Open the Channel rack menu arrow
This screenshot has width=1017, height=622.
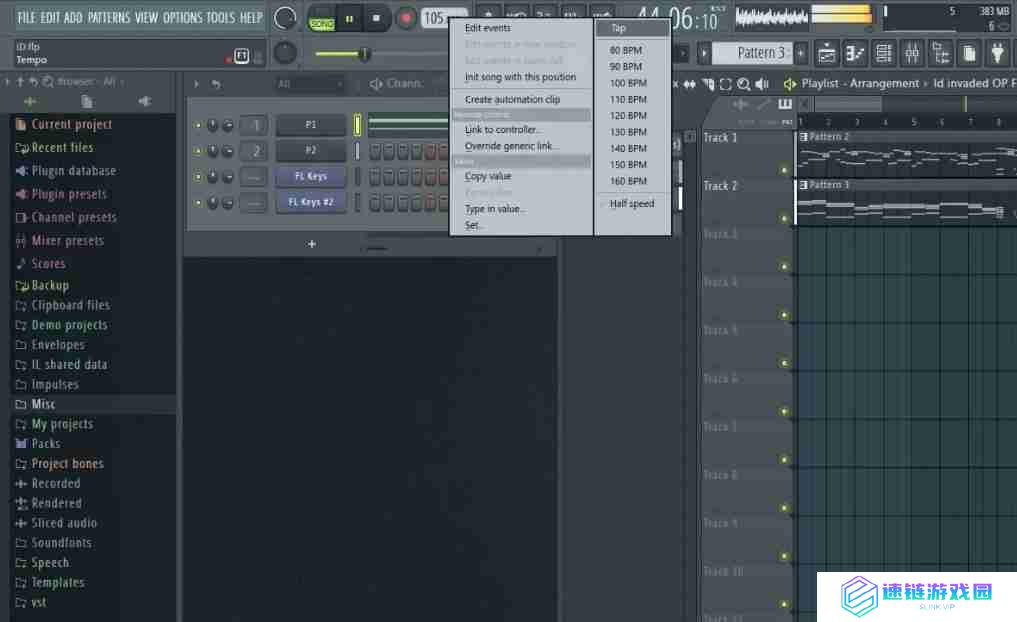[x=197, y=84]
